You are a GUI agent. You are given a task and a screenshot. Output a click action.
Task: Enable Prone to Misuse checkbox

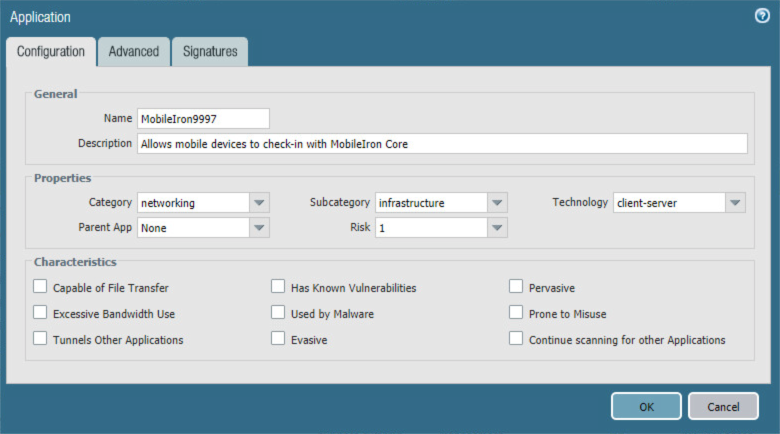pos(516,312)
